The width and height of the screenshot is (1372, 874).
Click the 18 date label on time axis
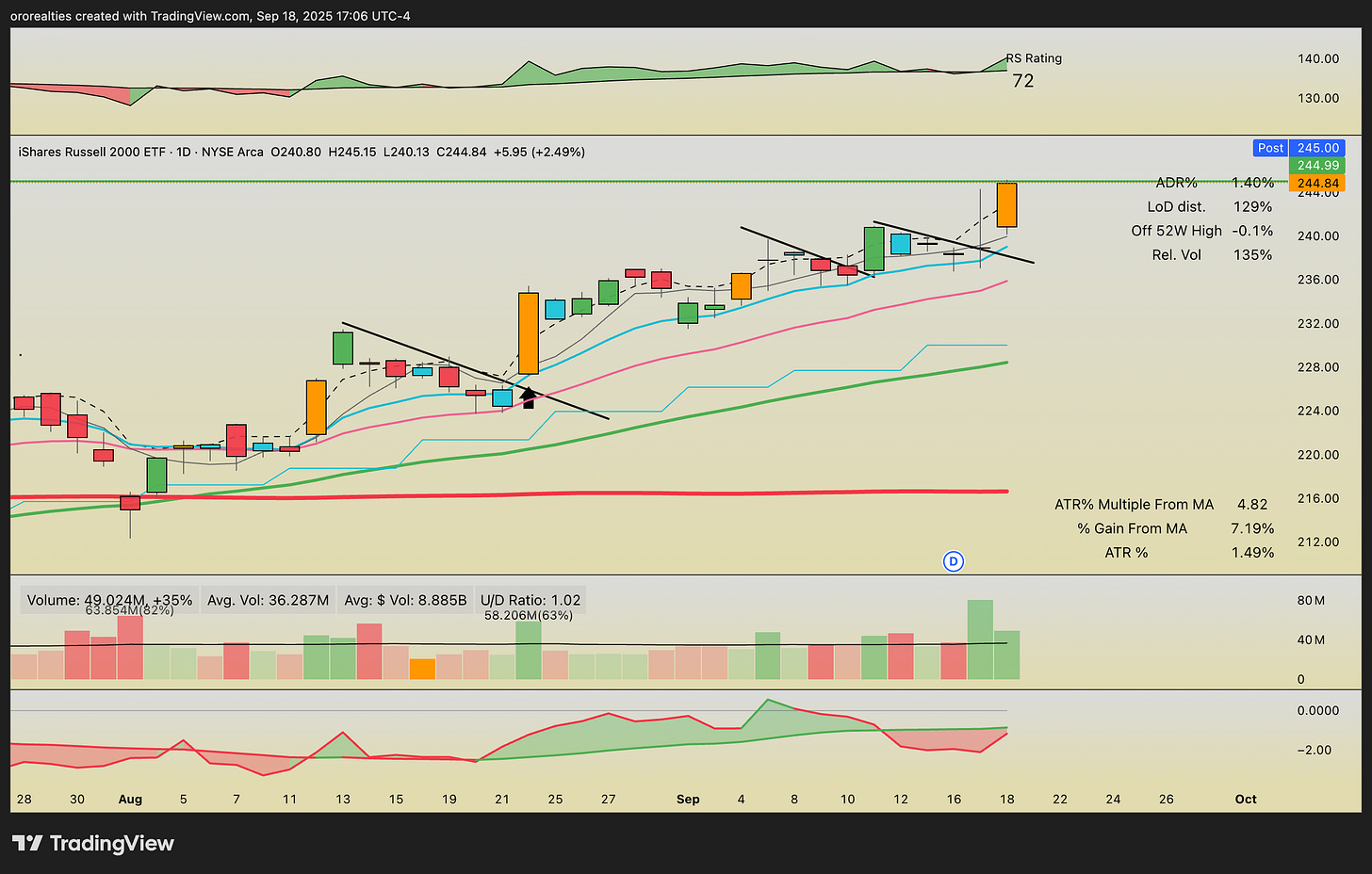[1007, 799]
